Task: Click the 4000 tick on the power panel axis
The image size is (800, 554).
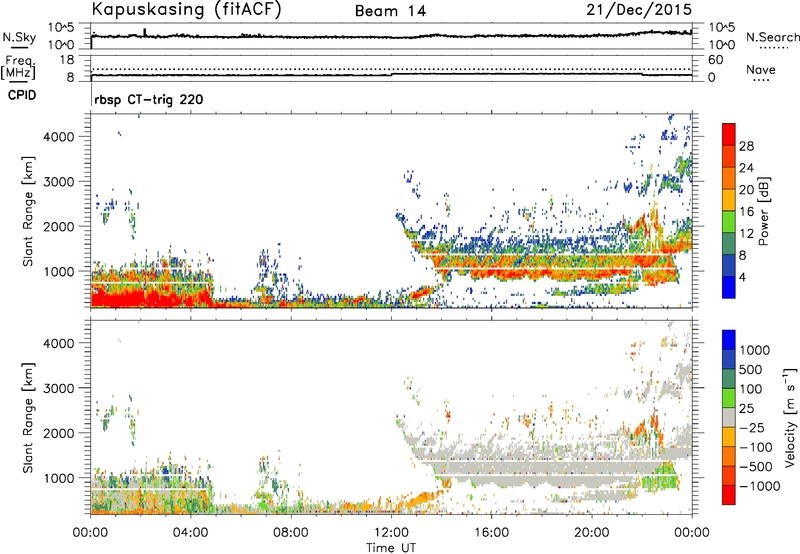Action: pyautogui.click(x=59, y=137)
